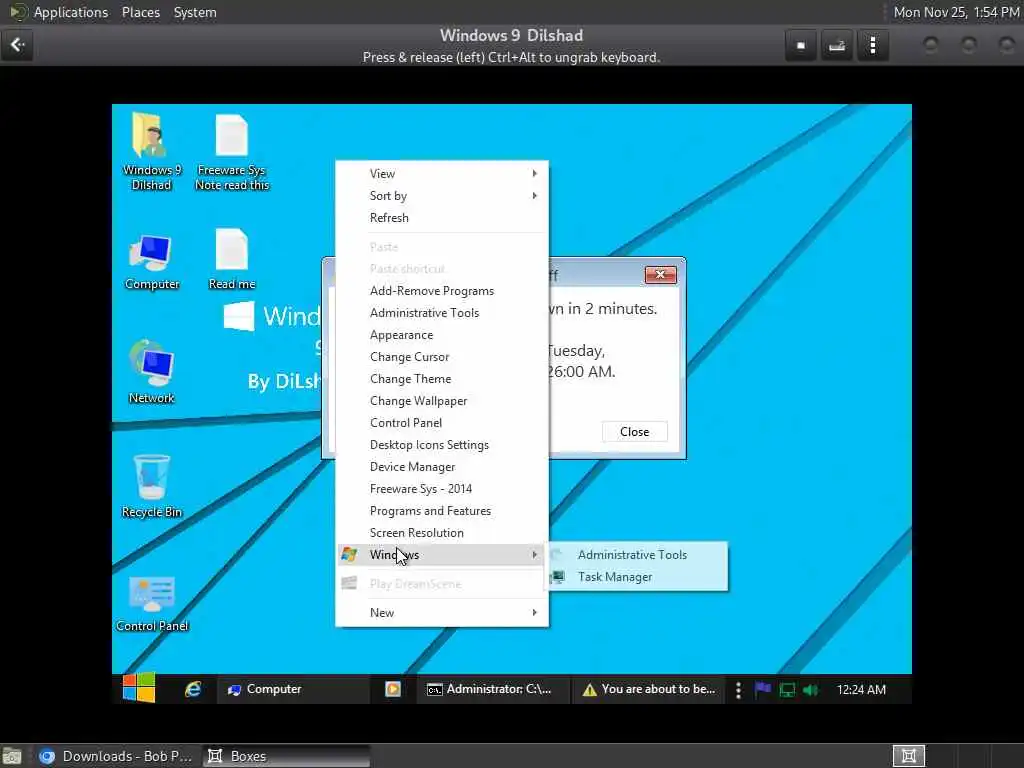Click the 12:24 AM taskbar clock
The width and height of the screenshot is (1024, 768).
click(861, 690)
